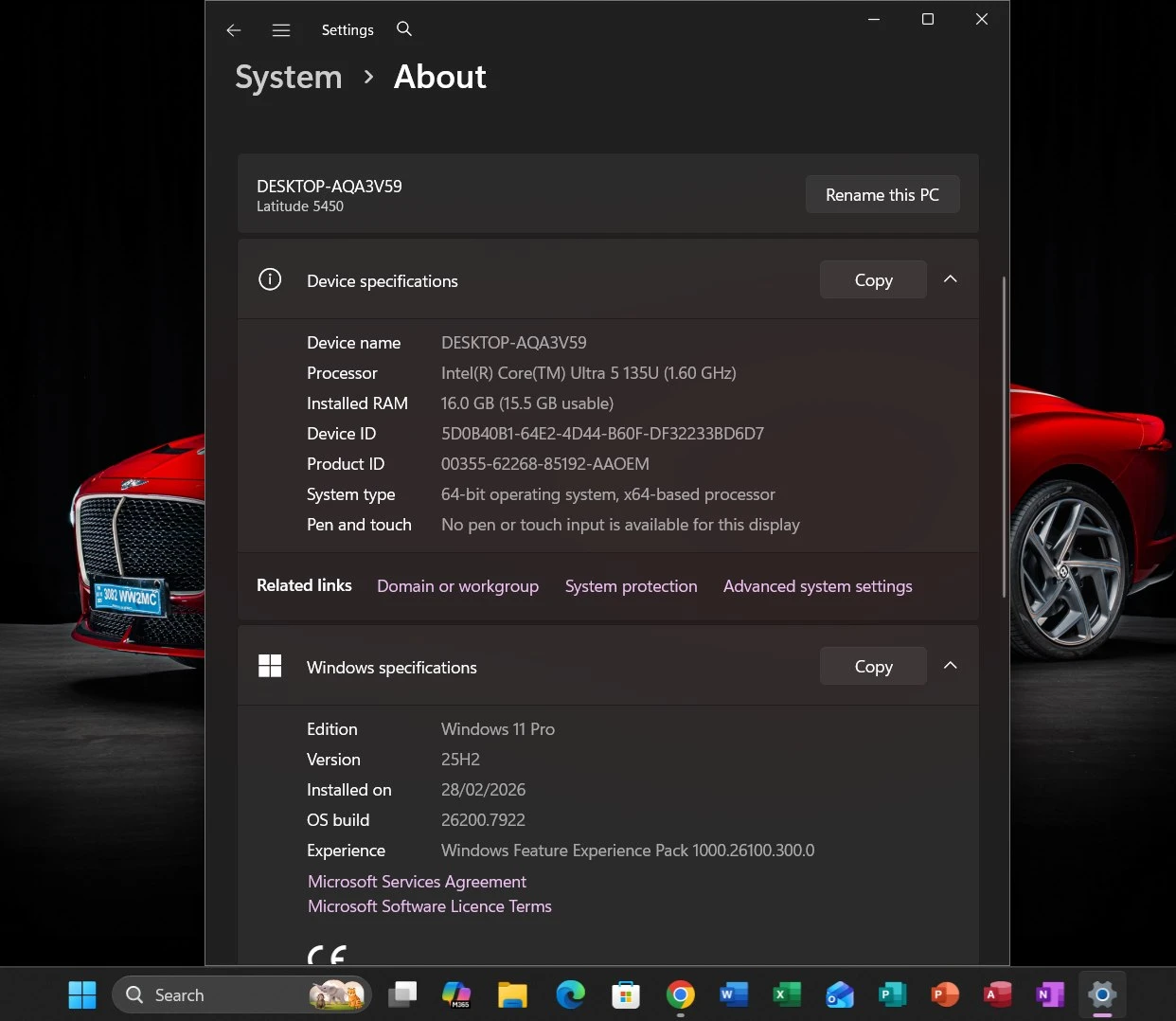Open Advanced system settings link
1176x1021 pixels.
point(817,586)
